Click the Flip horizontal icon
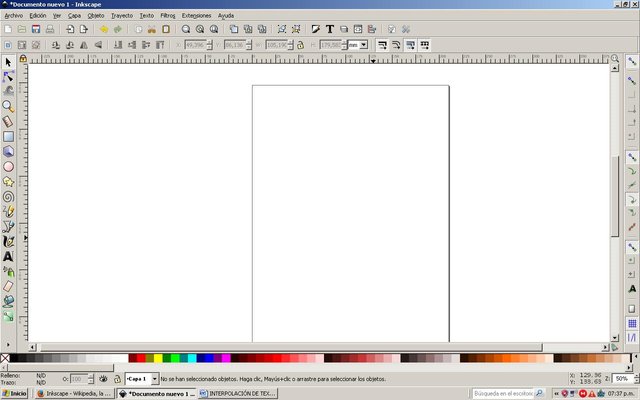The image size is (640, 400). pos(84,45)
